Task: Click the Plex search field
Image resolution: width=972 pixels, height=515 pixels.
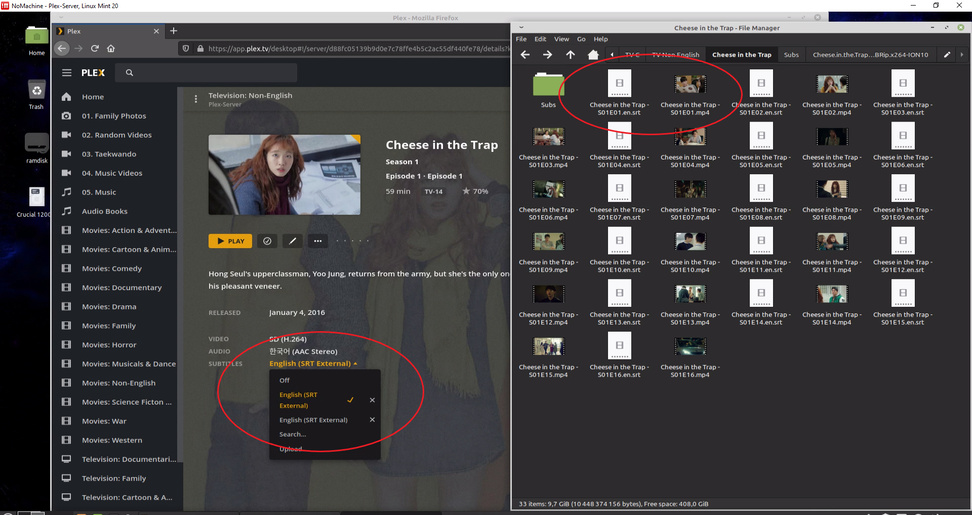Action: (206, 73)
